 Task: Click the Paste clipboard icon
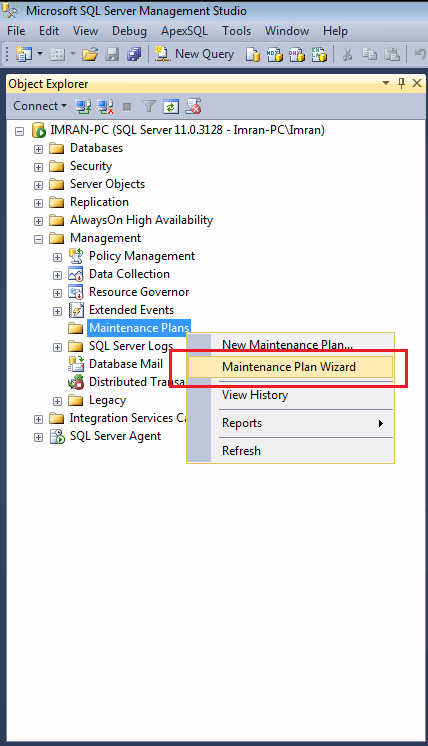coord(392,54)
